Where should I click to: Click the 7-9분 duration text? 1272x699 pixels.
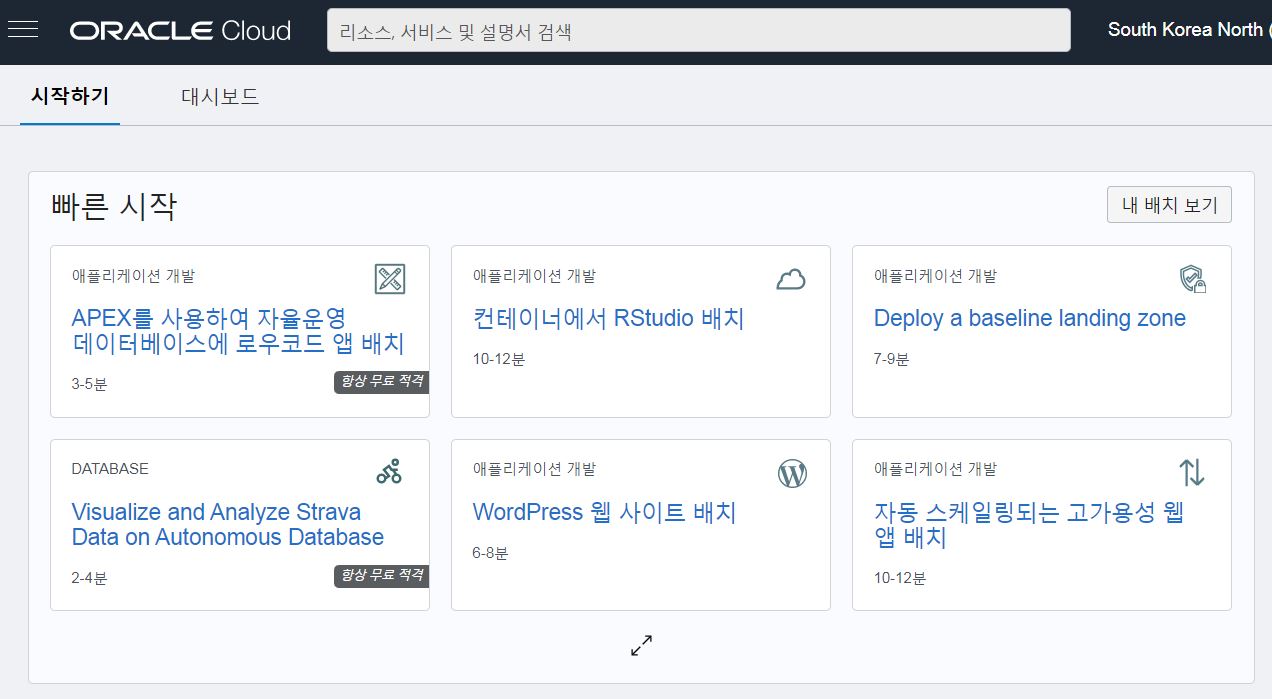pyautogui.click(x=891, y=359)
